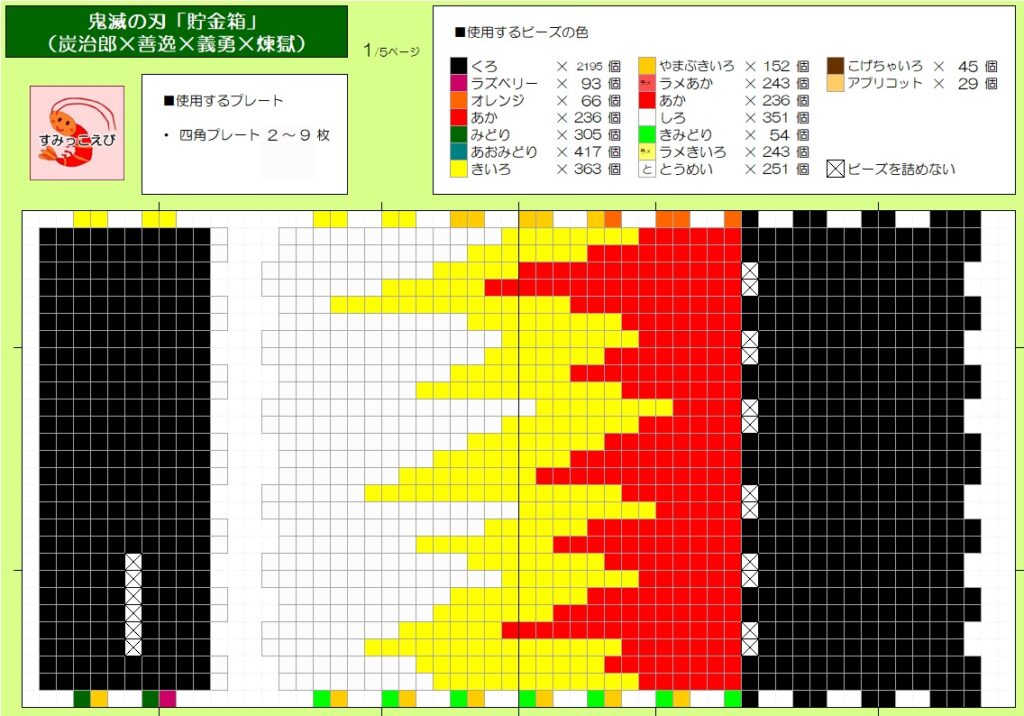Select the アプリコット count 29

[x=968, y=83]
